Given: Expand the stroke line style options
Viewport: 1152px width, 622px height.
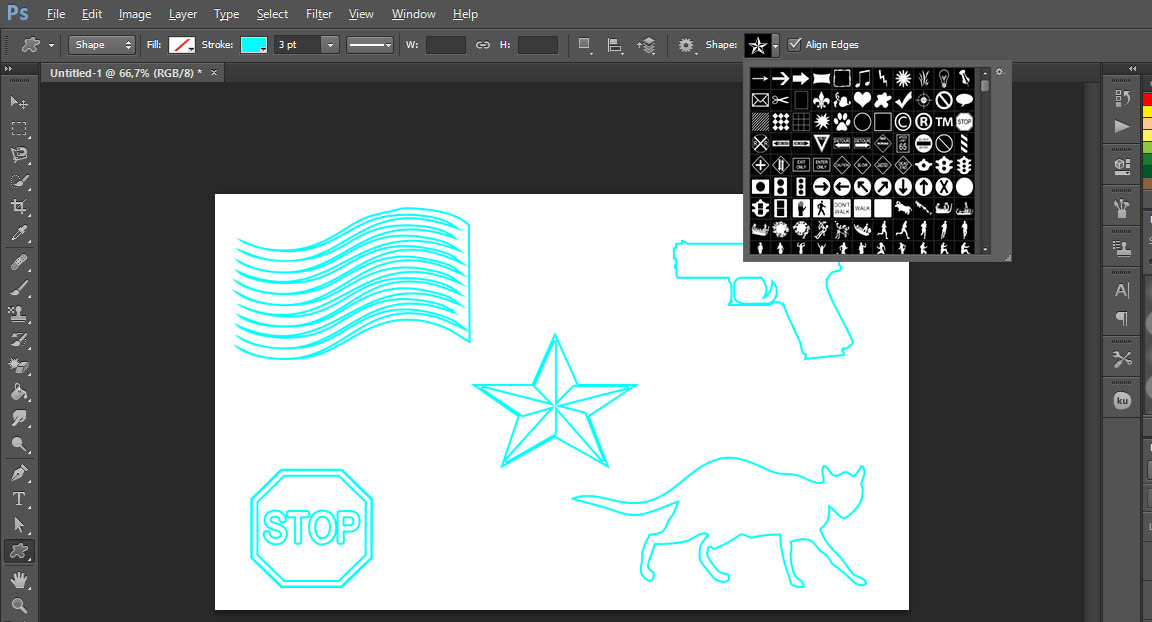Looking at the screenshot, I should (x=370, y=45).
